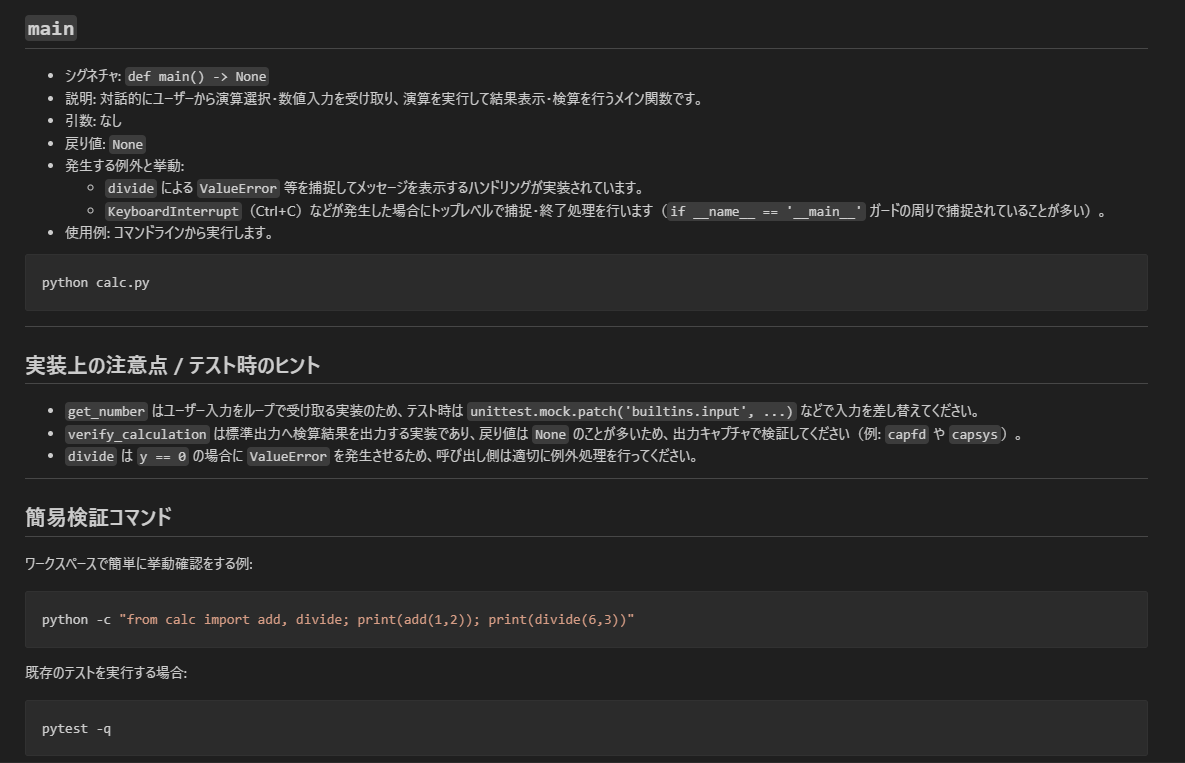This screenshot has height=763, width=1185.
Task: Click the 'KeyboardInterrupt' inline code
Action: [x=173, y=212]
